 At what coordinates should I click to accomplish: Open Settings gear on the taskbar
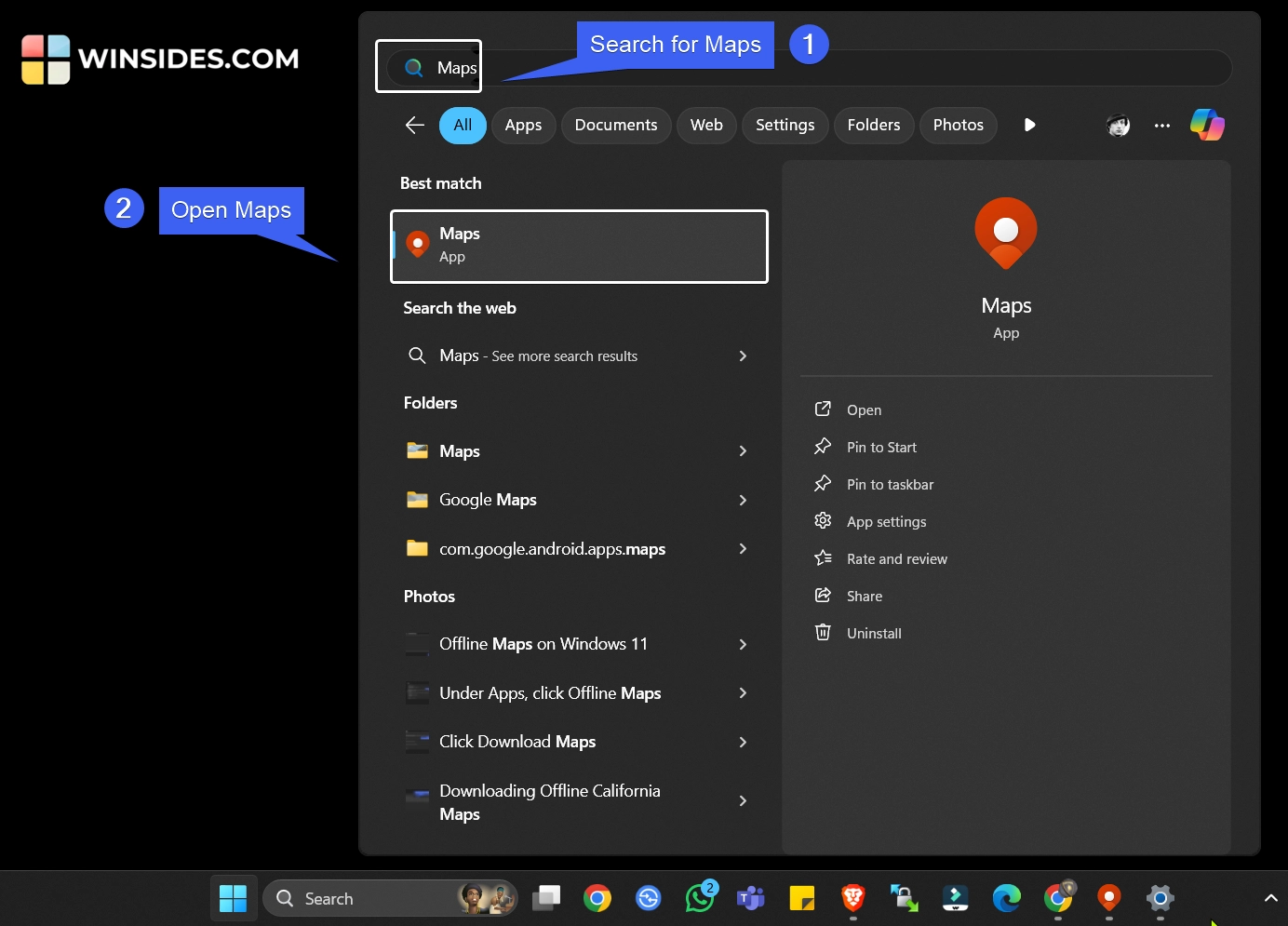[x=1160, y=898]
